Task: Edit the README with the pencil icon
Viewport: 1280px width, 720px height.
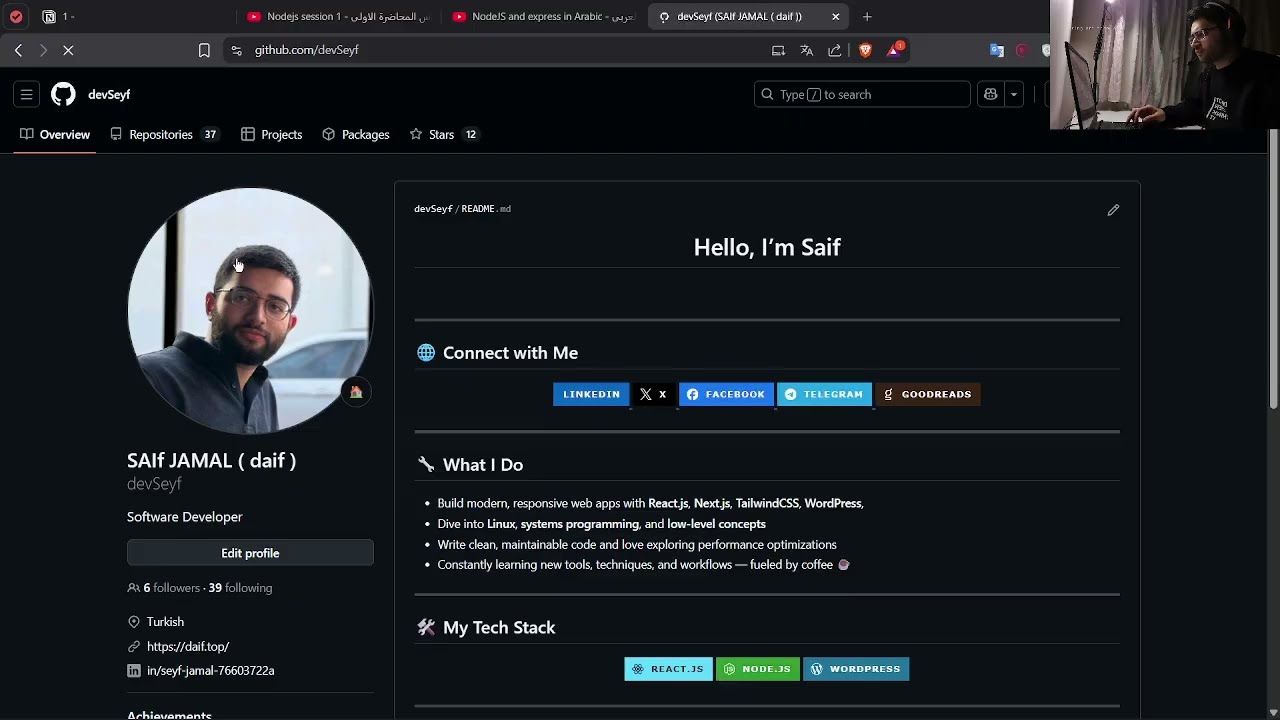Action: [x=1113, y=210]
